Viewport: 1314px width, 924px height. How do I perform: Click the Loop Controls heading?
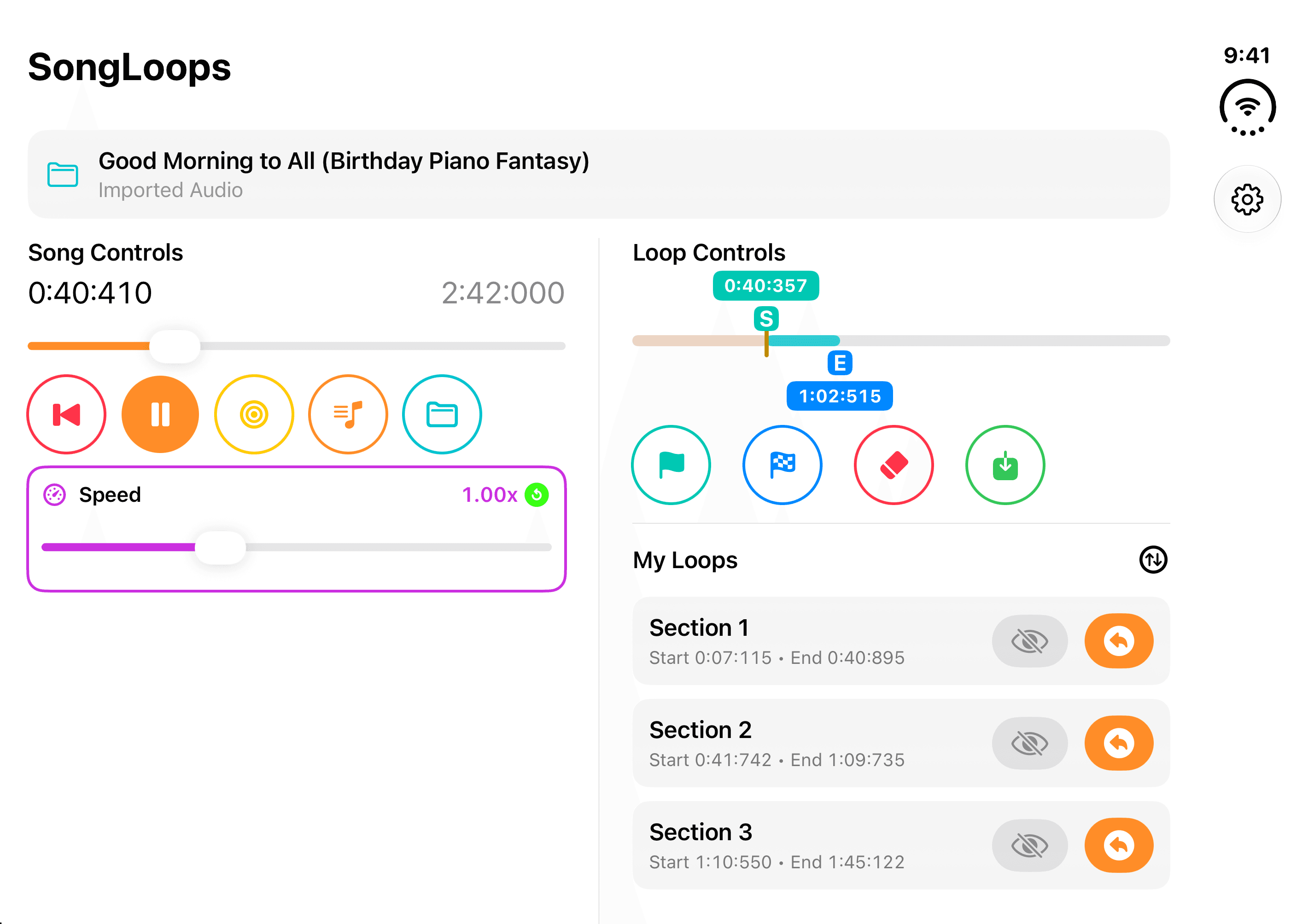pyautogui.click(x=708, y=253)
